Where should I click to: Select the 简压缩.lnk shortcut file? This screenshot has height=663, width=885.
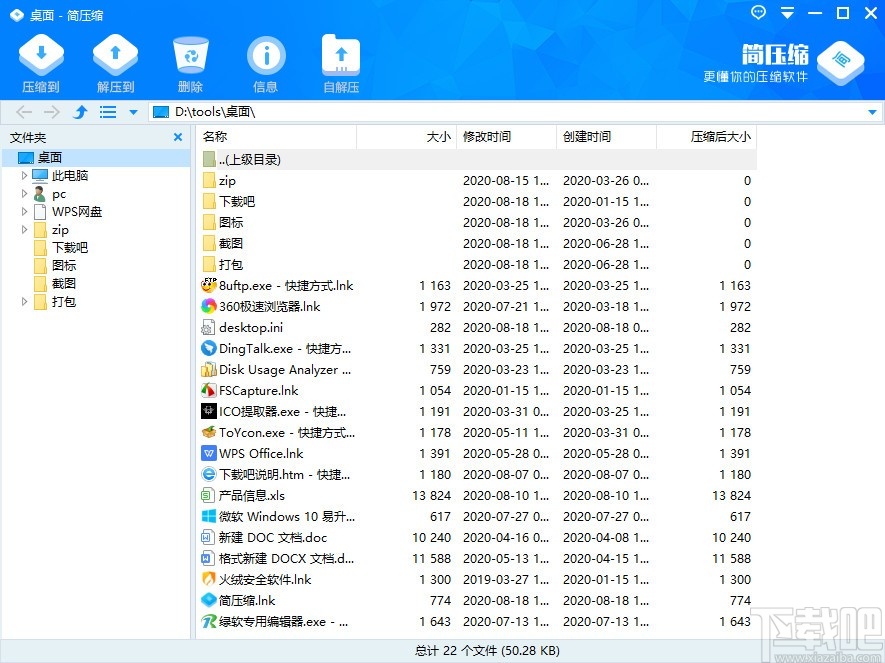click(x=251, y=600)
